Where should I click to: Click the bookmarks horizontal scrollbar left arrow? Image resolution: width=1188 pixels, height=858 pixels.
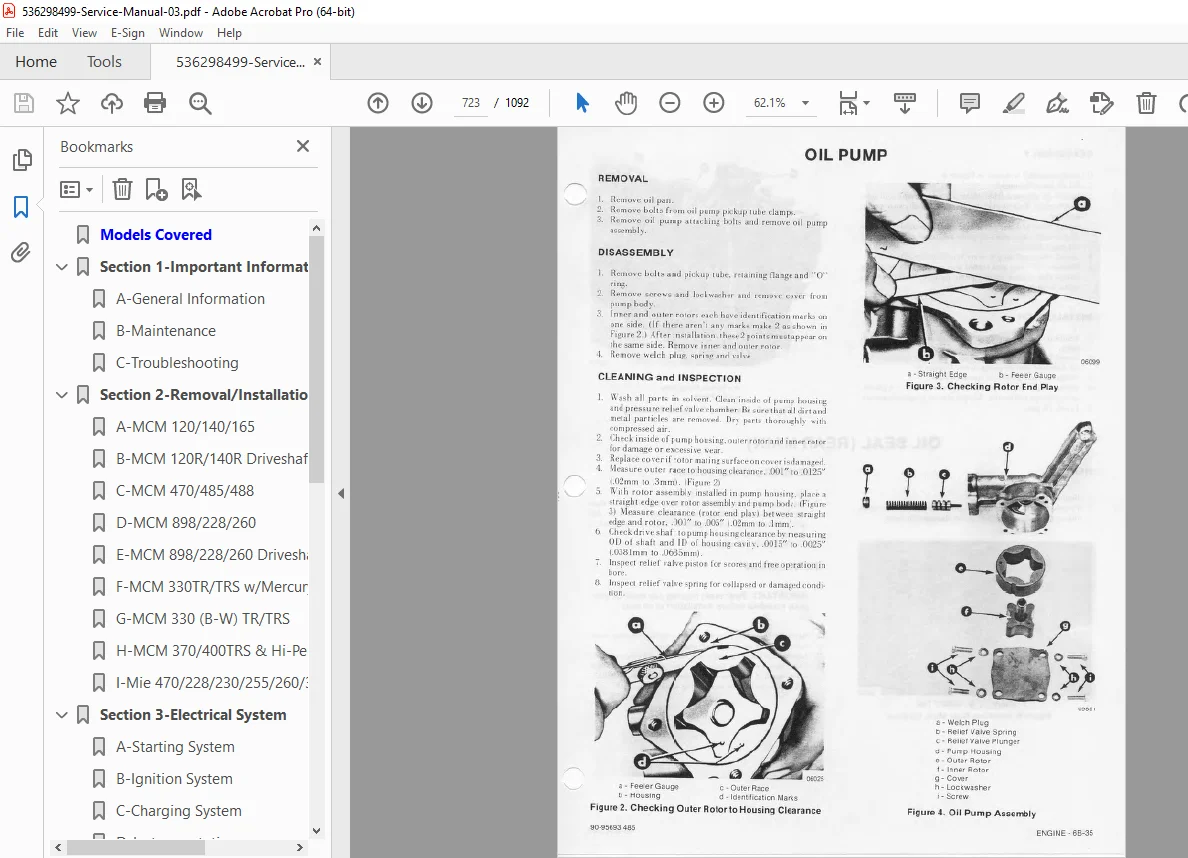coord(58,847)
